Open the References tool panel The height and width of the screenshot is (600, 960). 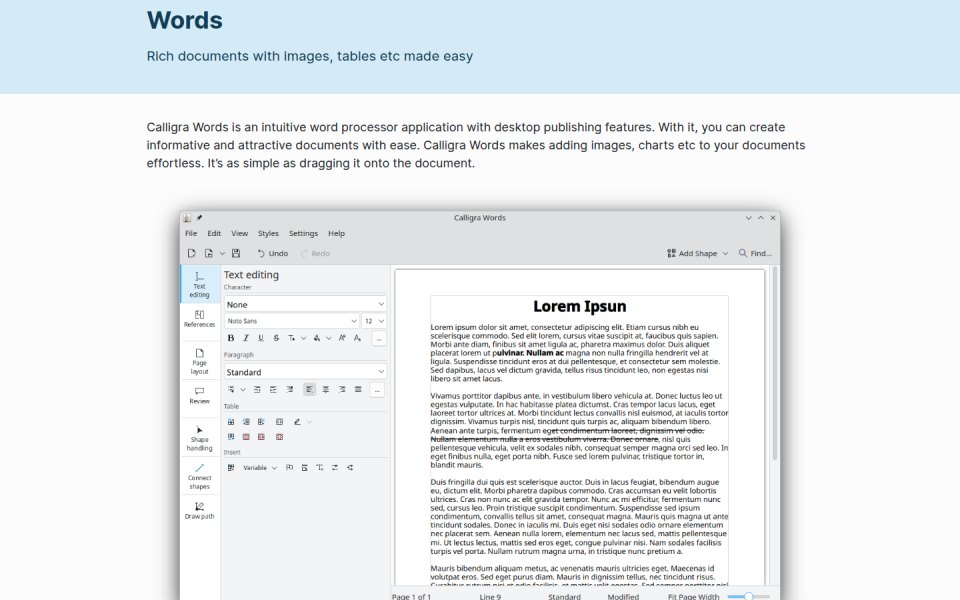pyautogui.click(x=200, y=319)
